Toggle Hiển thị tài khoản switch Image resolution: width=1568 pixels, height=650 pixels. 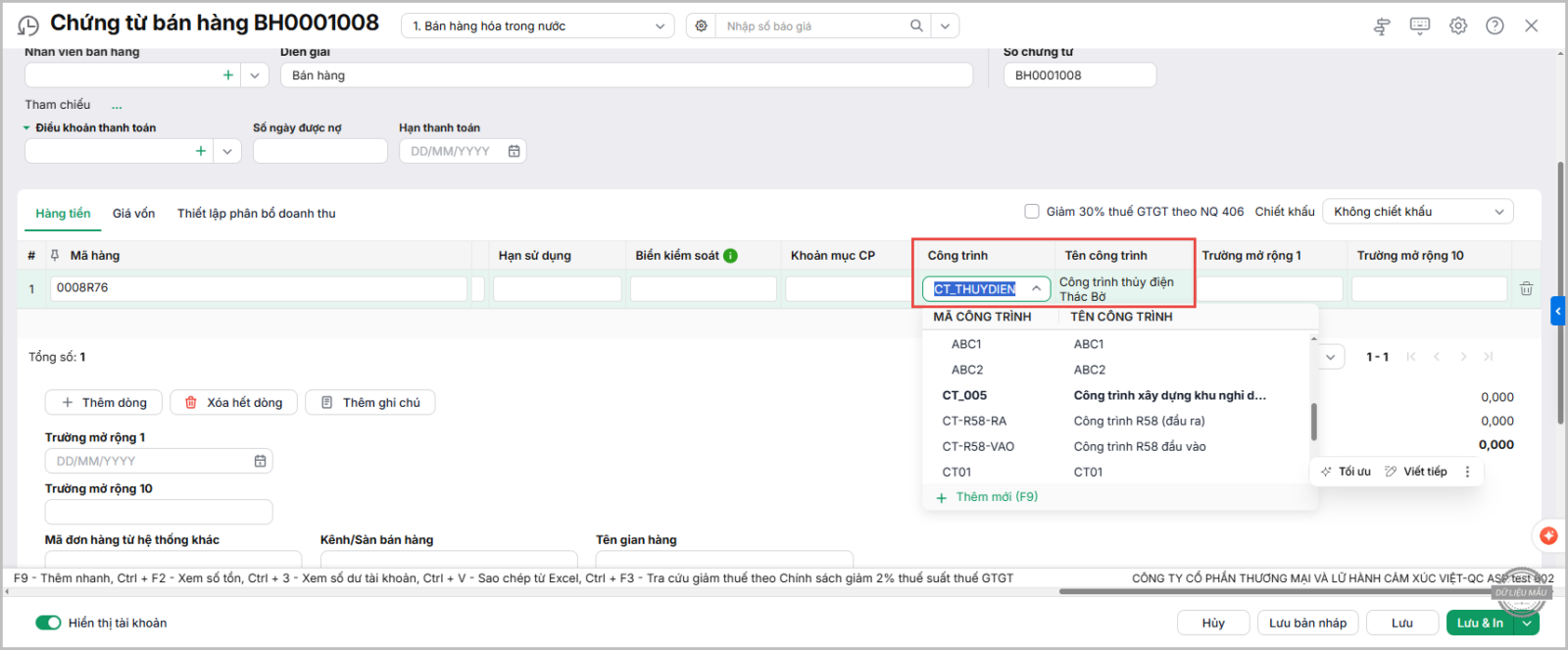[x=48, y=623]
